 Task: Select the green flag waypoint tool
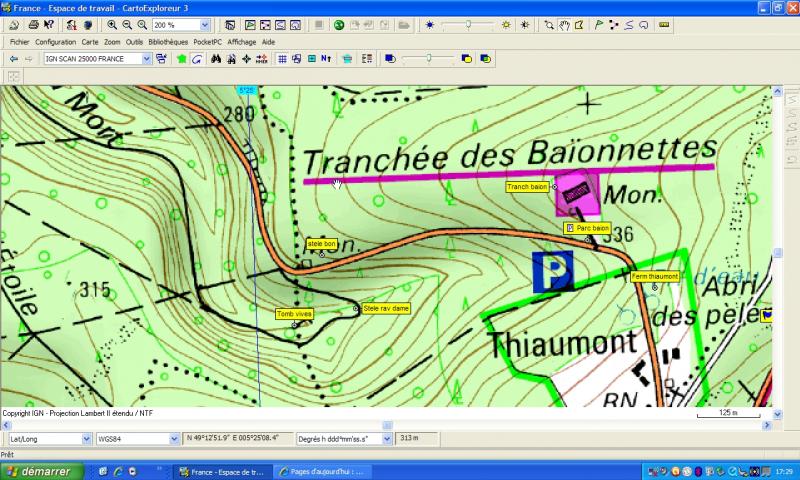(599, 24)
